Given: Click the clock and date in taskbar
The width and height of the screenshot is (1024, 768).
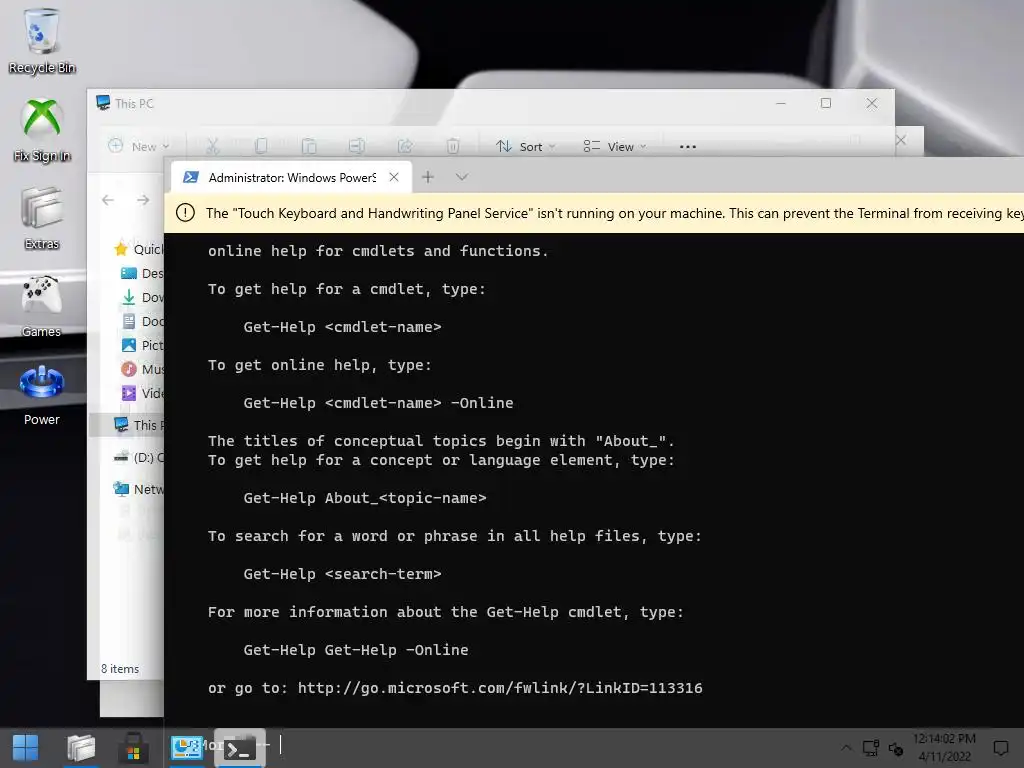Looking at the screenshot, I should point(944,748).
